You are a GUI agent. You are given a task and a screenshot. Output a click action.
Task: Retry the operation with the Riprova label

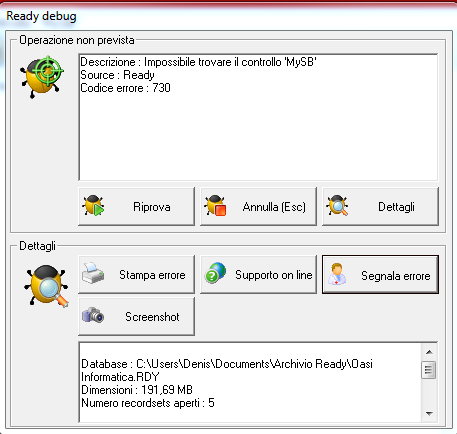click(152, 207)
